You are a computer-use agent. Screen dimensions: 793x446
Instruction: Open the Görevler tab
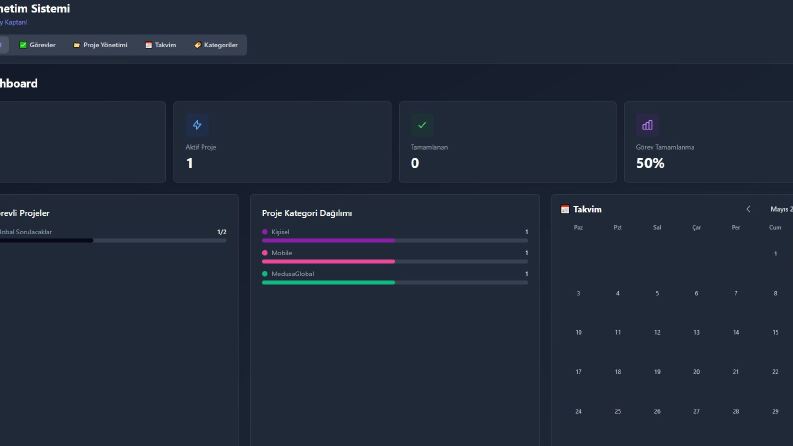37,45
